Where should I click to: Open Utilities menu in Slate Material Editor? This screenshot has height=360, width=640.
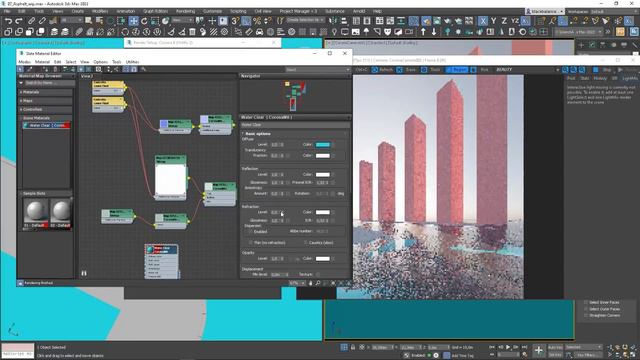coord(132,62)
